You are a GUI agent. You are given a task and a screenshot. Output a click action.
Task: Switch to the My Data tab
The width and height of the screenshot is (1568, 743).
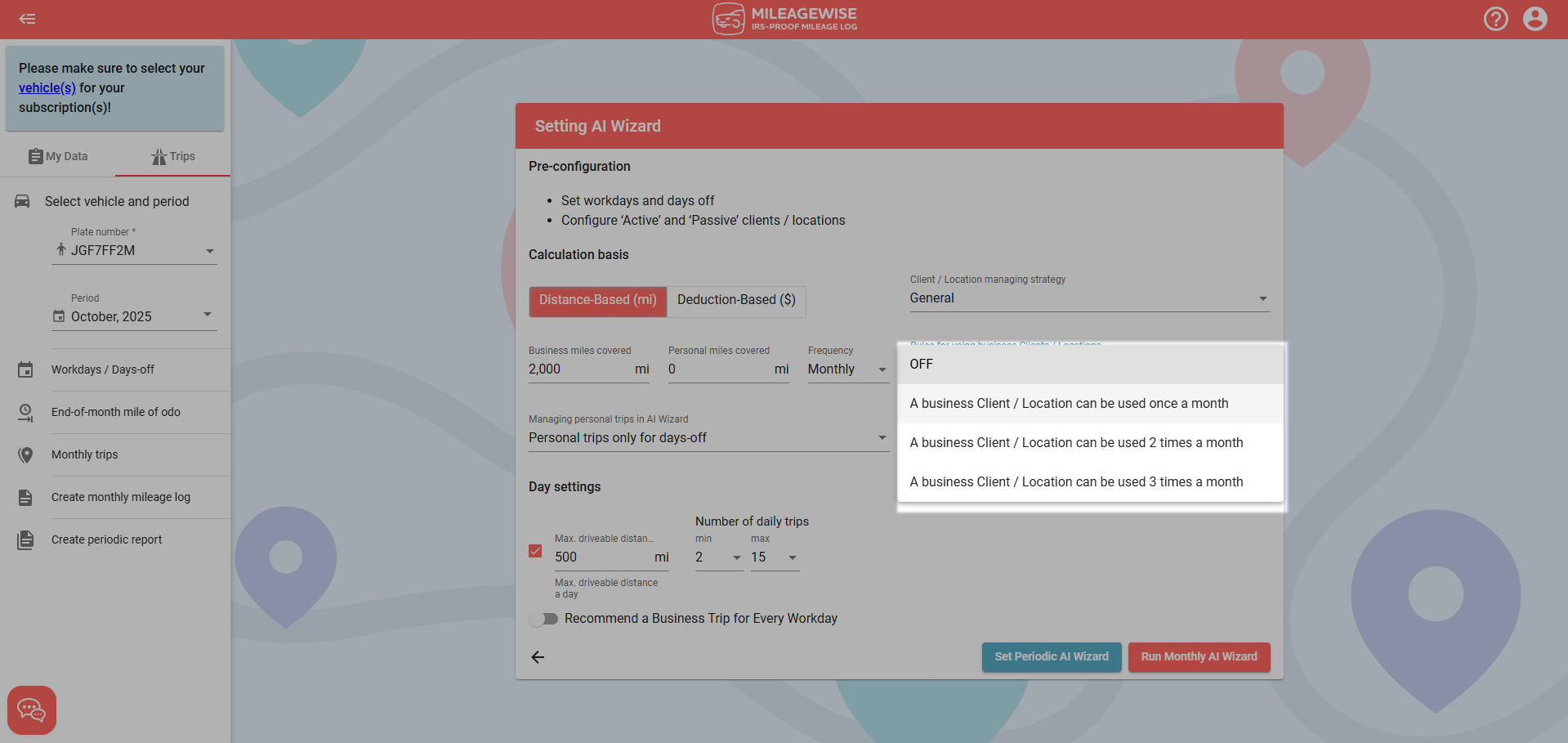(58, 156)
